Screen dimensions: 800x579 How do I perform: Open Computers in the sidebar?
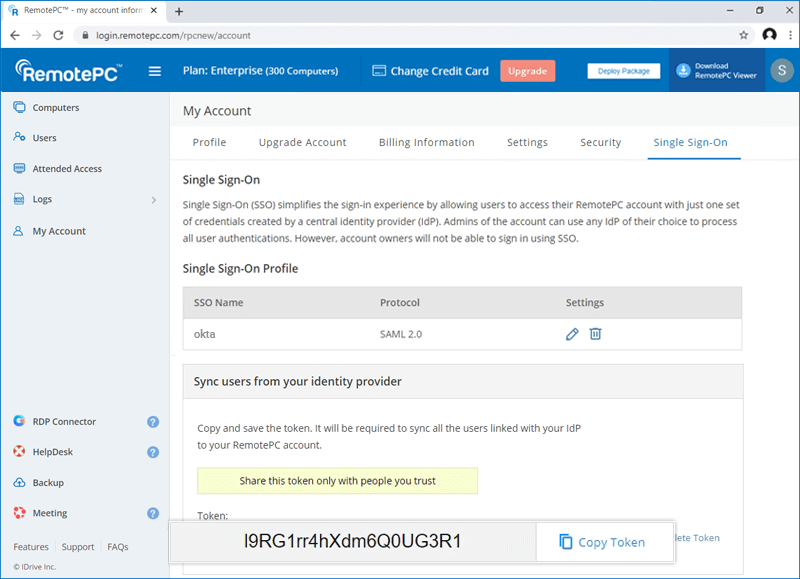coord(56,107)
